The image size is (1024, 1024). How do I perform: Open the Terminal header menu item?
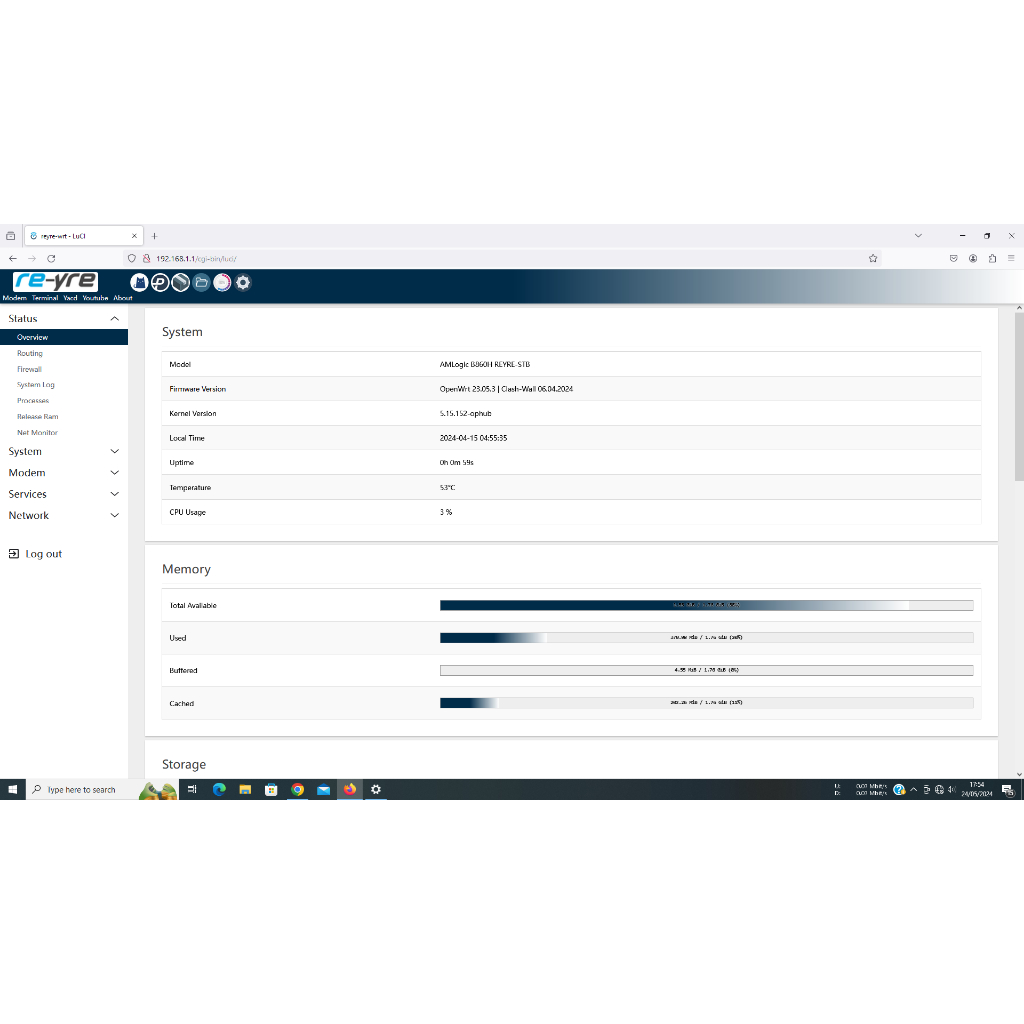click(x=45, y=298)
